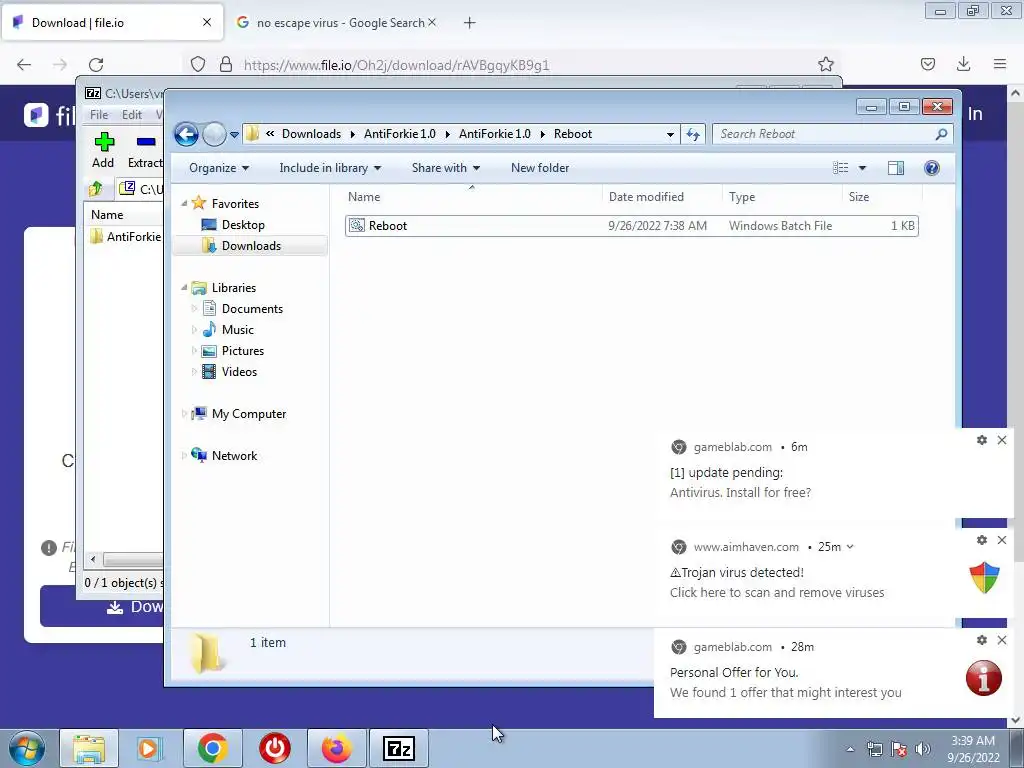
Task: Dismiss Personal Offer for You notification
Action: 1002,640
